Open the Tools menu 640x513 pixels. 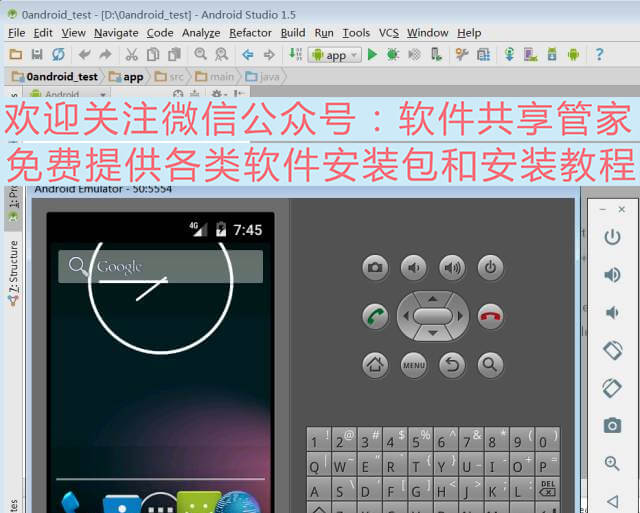pyautogui.click(x=356, y=33)
